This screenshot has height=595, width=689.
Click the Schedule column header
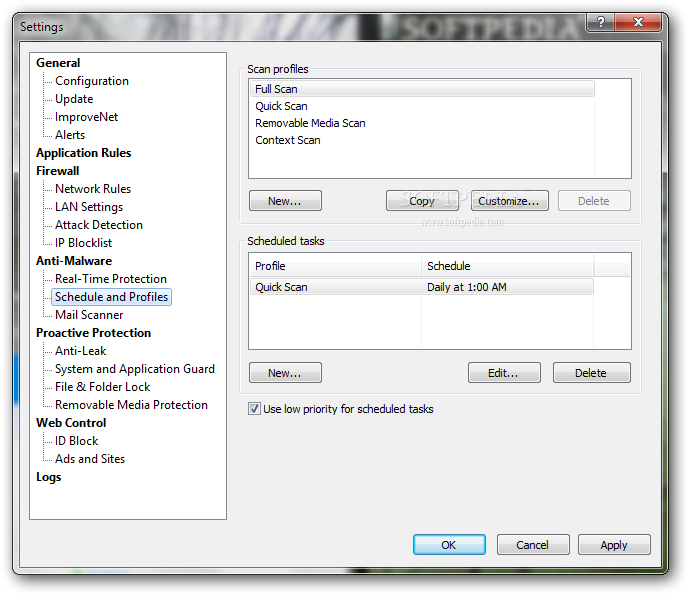click(x=508, y=266)
